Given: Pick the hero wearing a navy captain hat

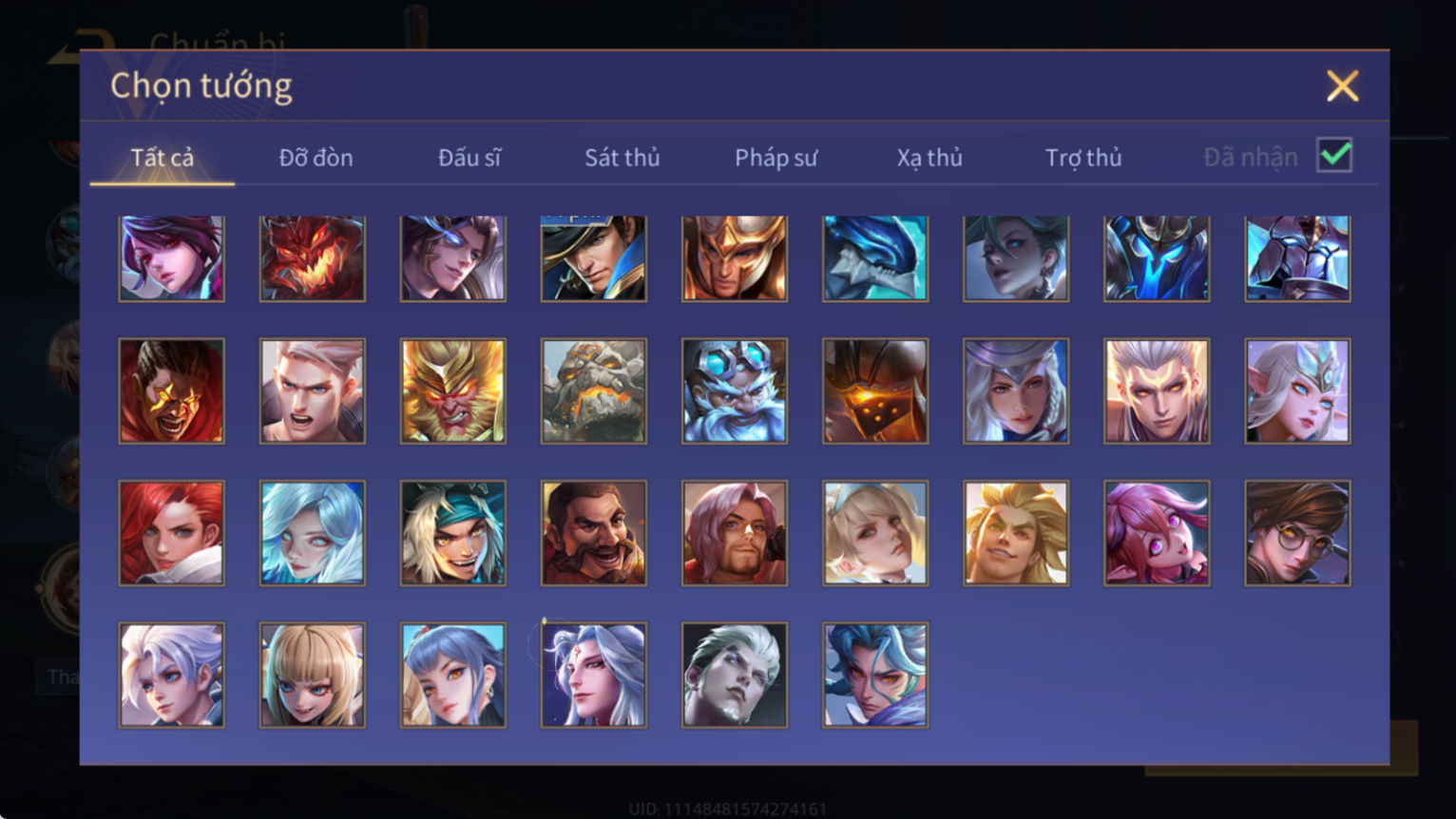Looking at the screenshot, I should (594, 258).
